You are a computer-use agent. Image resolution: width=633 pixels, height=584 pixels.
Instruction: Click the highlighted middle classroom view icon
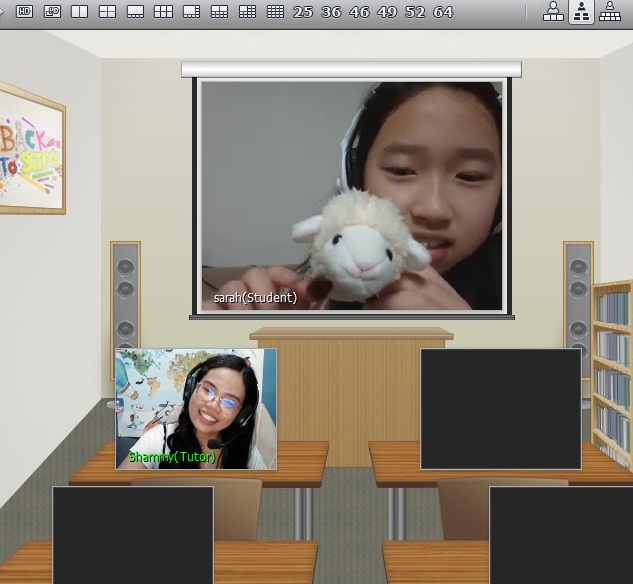point(580,12)
